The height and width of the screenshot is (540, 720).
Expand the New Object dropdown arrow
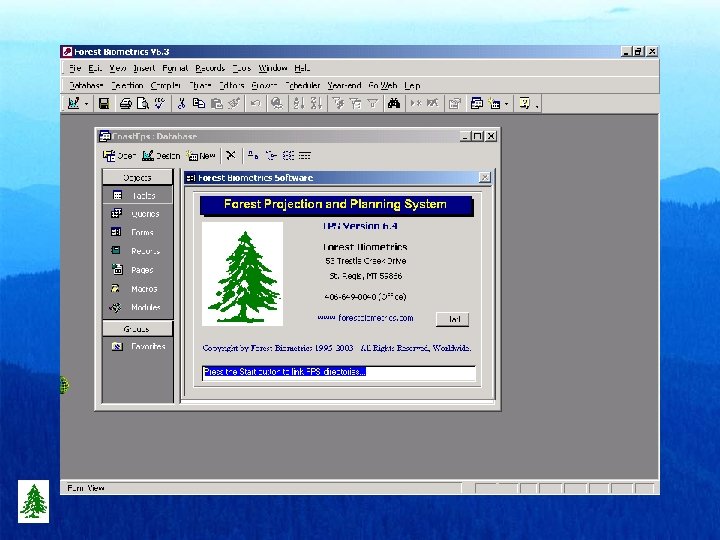(x=506, y=104)
